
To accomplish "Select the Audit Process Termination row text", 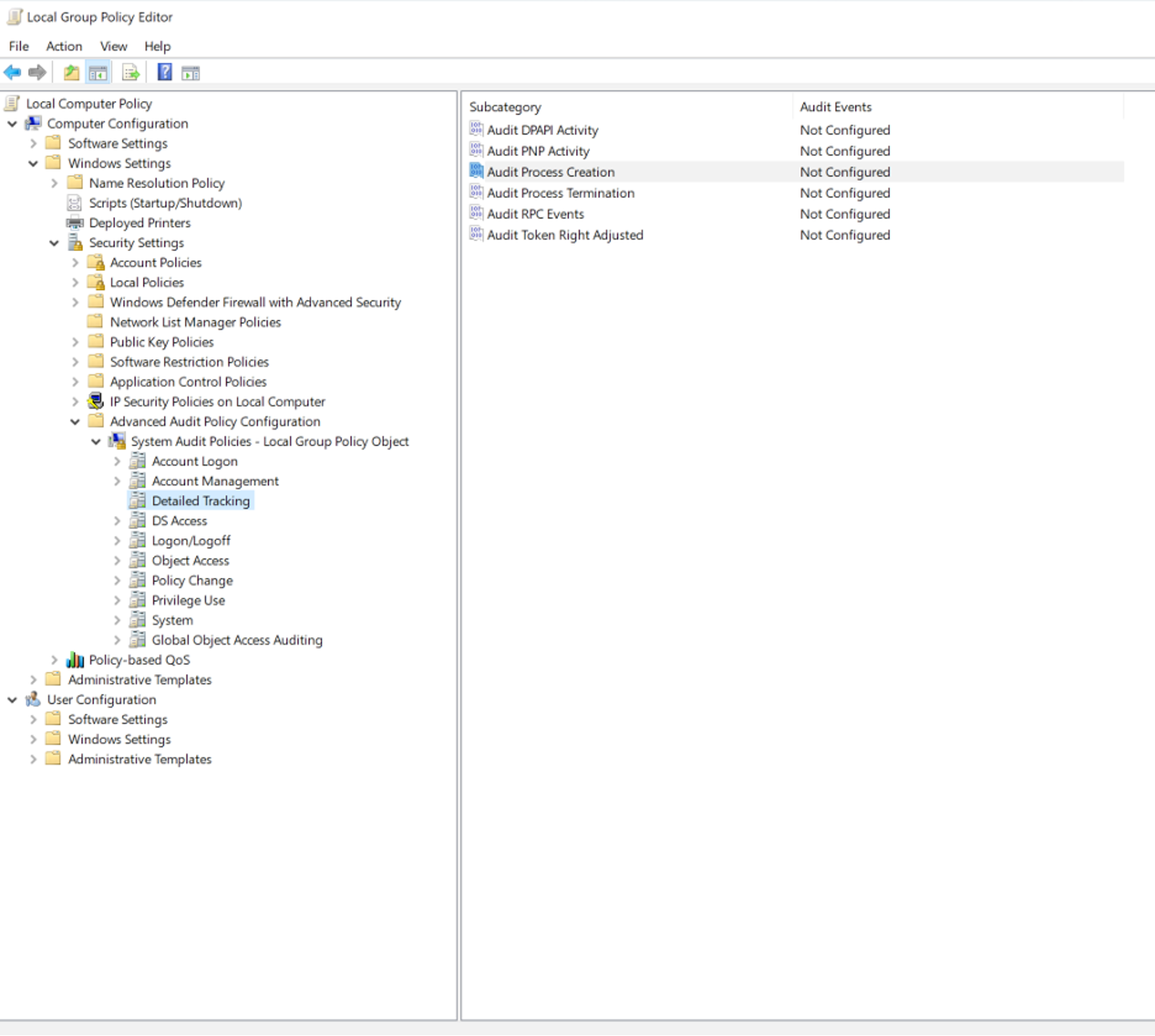I will (x=561, y=193).
